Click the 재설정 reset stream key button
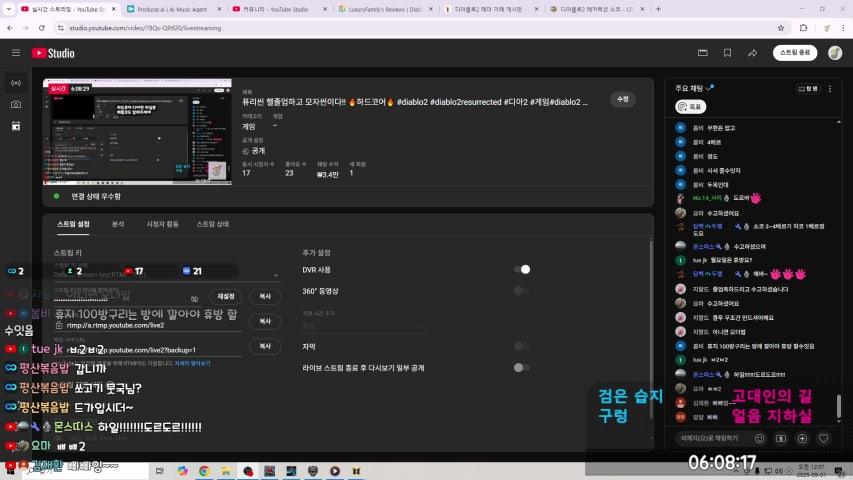 (x=226, y=297)
